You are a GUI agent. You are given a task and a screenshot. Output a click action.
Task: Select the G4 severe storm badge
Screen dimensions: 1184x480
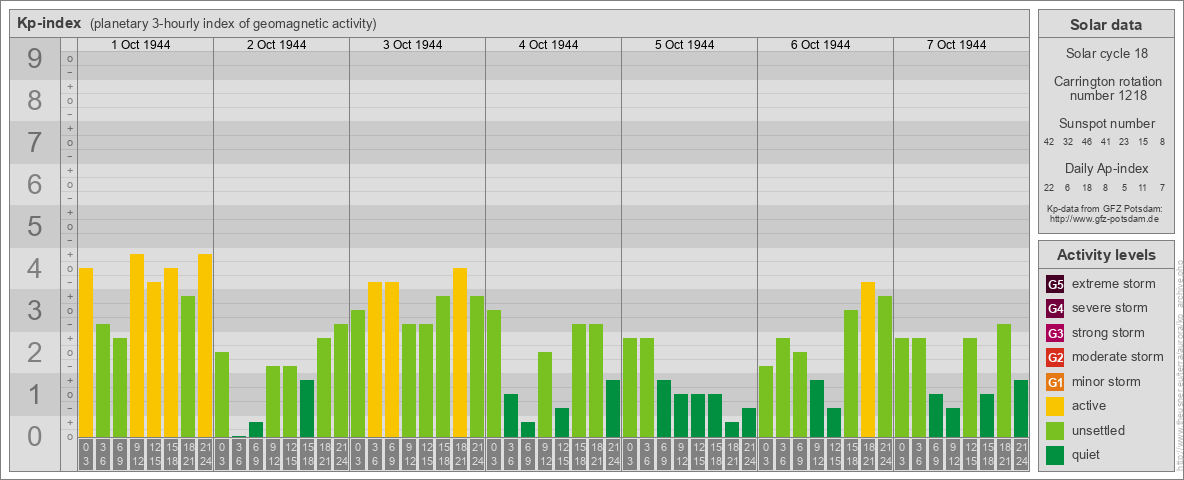(1055, 308)
